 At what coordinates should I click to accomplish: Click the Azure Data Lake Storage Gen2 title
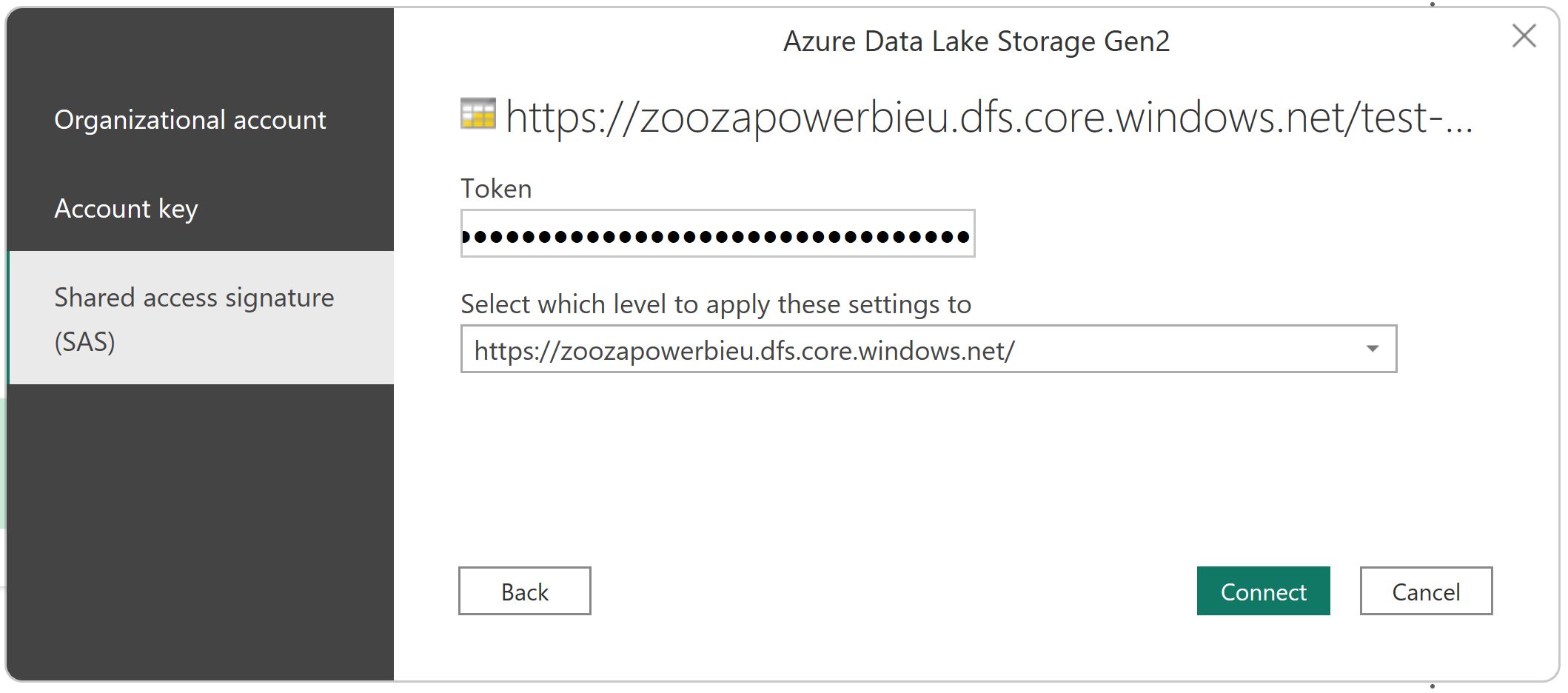tap(976, 41)
